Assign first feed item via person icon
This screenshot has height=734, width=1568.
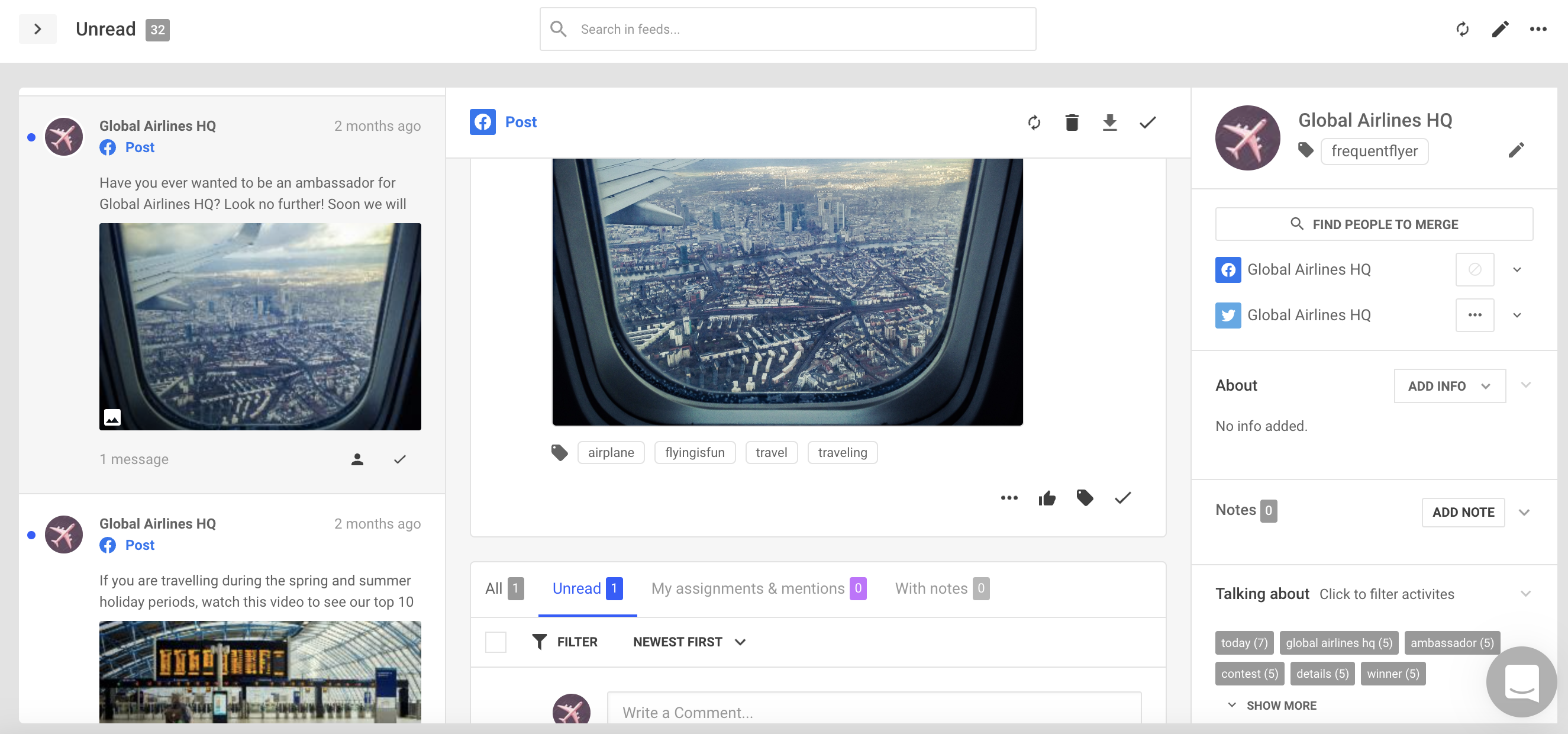pyautogui.click(x=357, y=459)
